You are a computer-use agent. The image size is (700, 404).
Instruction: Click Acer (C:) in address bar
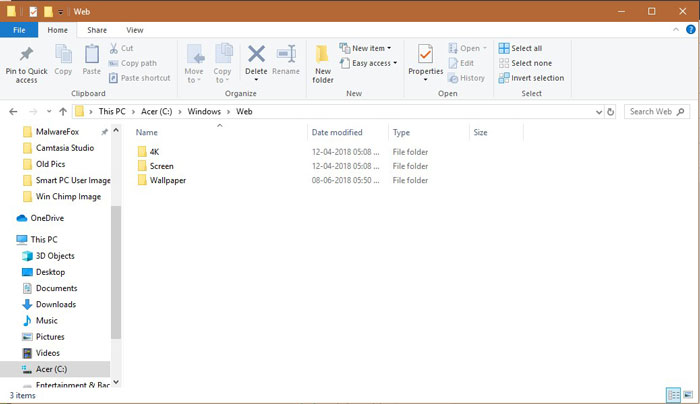[157, 112]
